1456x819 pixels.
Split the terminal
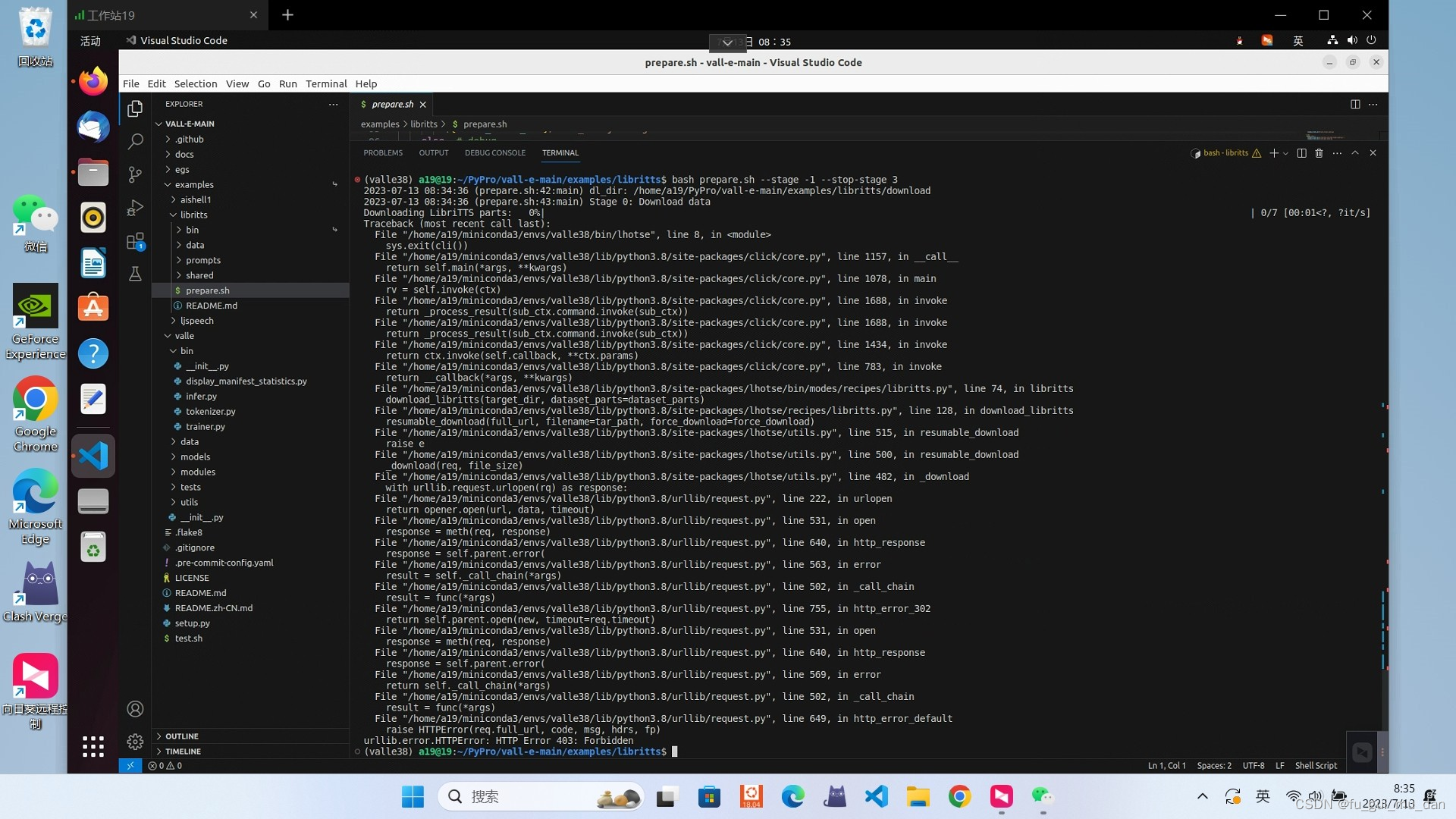point(1301,153)
